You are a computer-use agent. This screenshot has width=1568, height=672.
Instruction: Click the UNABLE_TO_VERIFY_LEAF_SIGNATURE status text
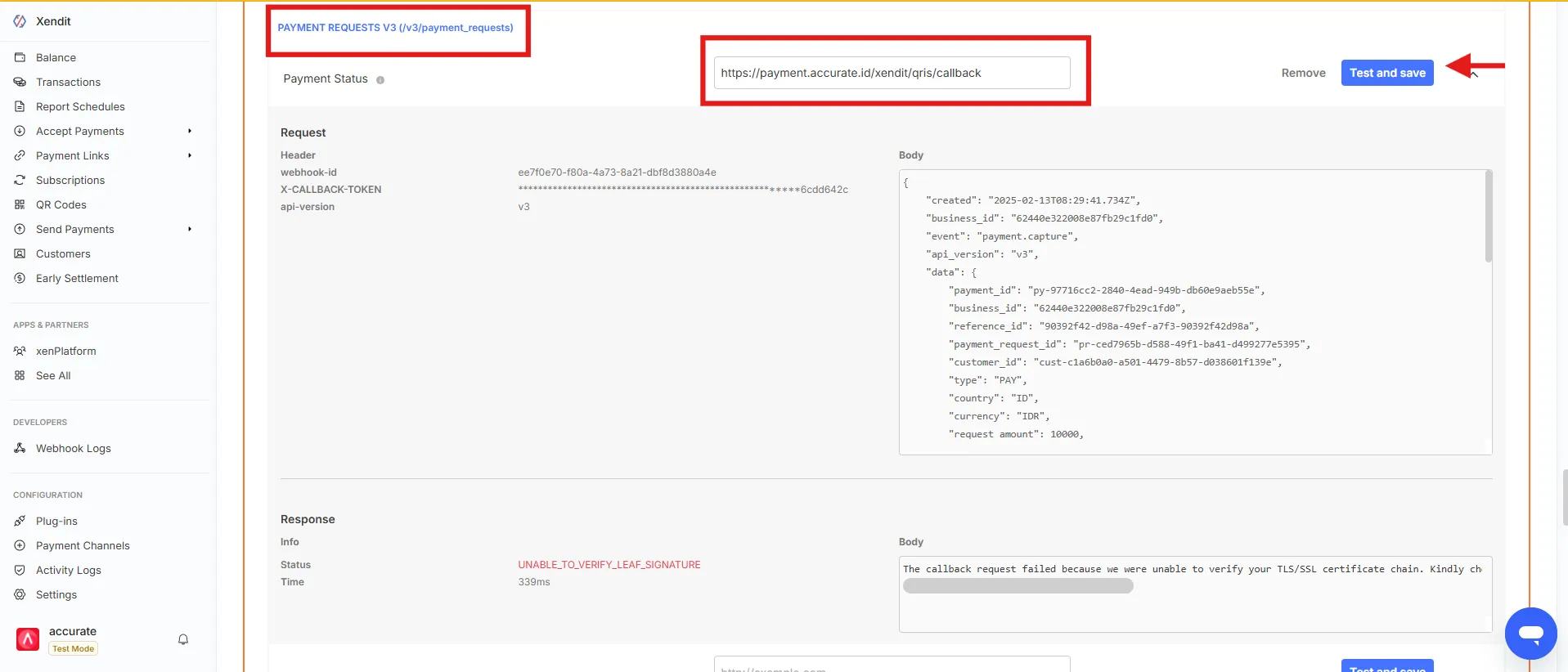(x=609, y=565)
